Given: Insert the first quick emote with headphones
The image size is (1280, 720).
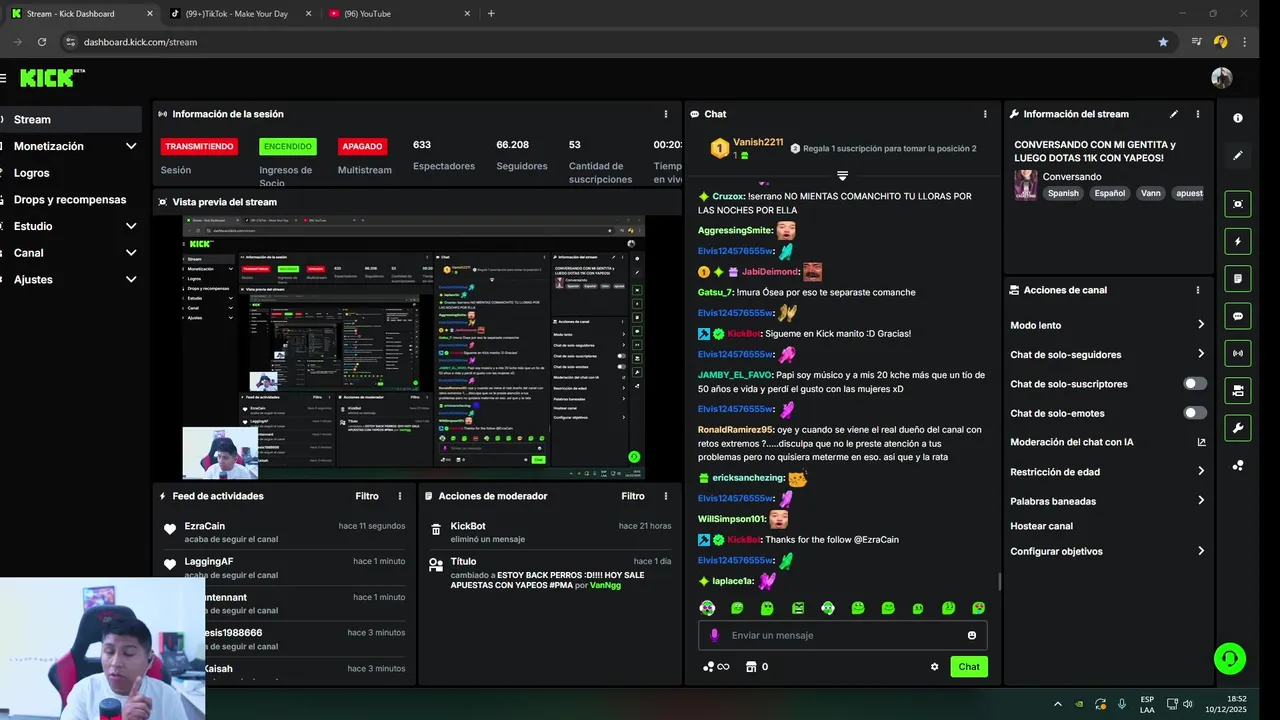Looking at the screenshot, I should coord(707,608).
